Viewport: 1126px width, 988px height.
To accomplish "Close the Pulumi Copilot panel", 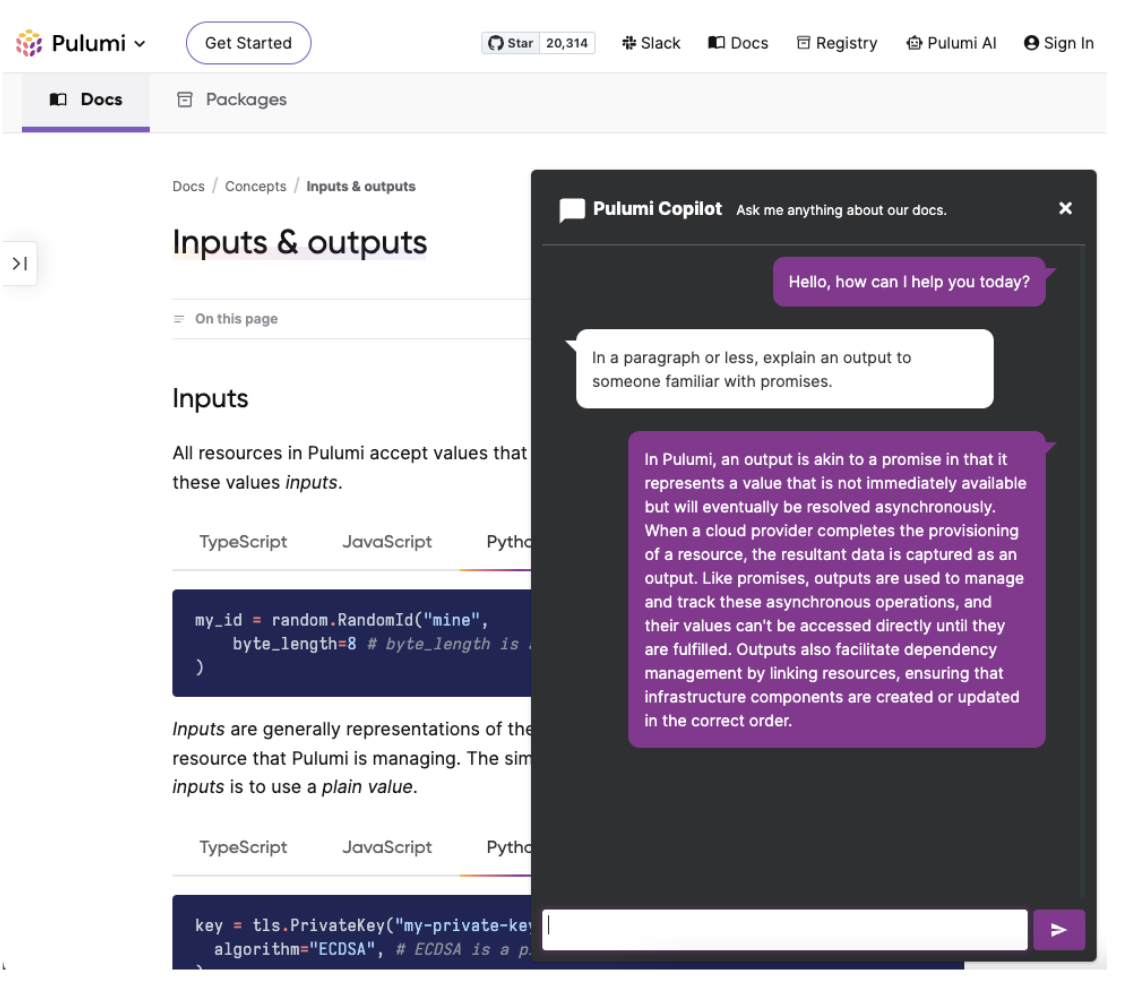I will pos(1065,208).
